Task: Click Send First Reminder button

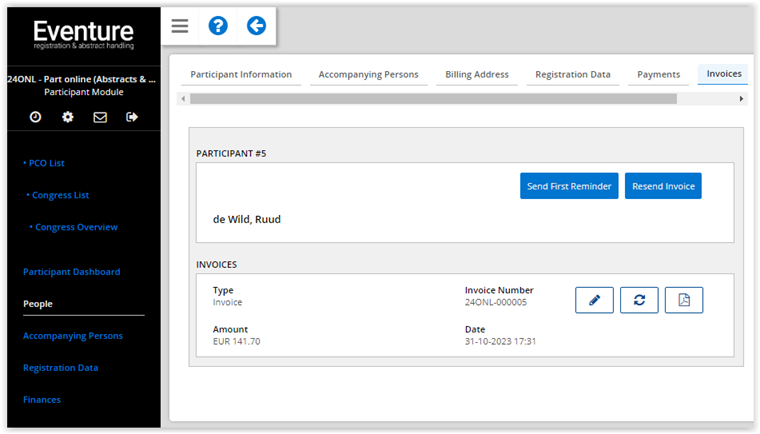Action: pyautogui.click(x=569, y=186)
